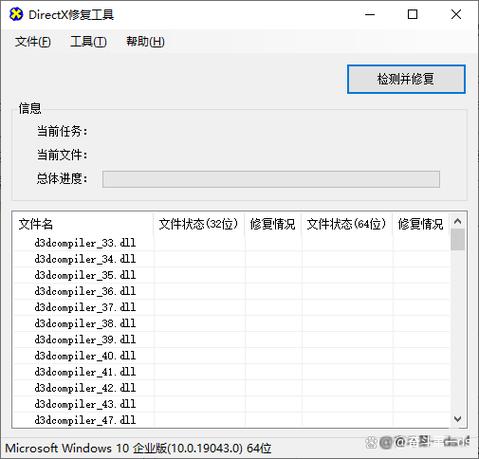The height and width of the screenshot is (459, 479).
Task: Select the d3dcompiler_43.dll row
Action: [232, 404]
